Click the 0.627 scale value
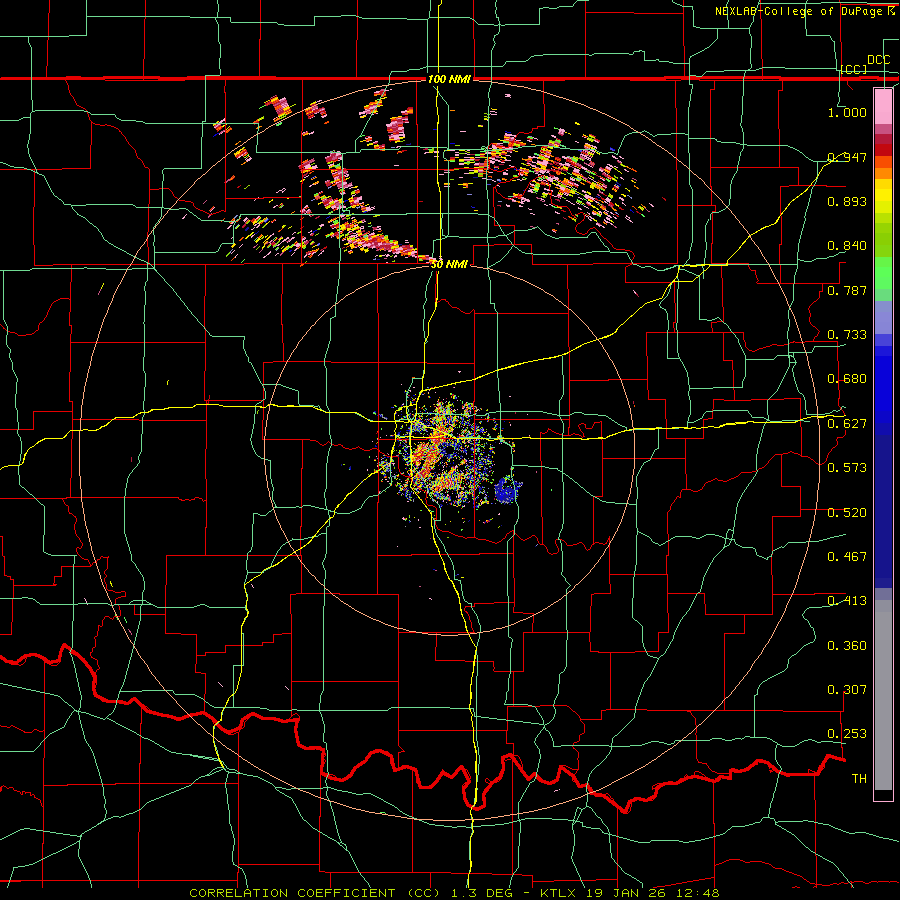Viewport: 900px width, 900px height. [x=847, y=424]
